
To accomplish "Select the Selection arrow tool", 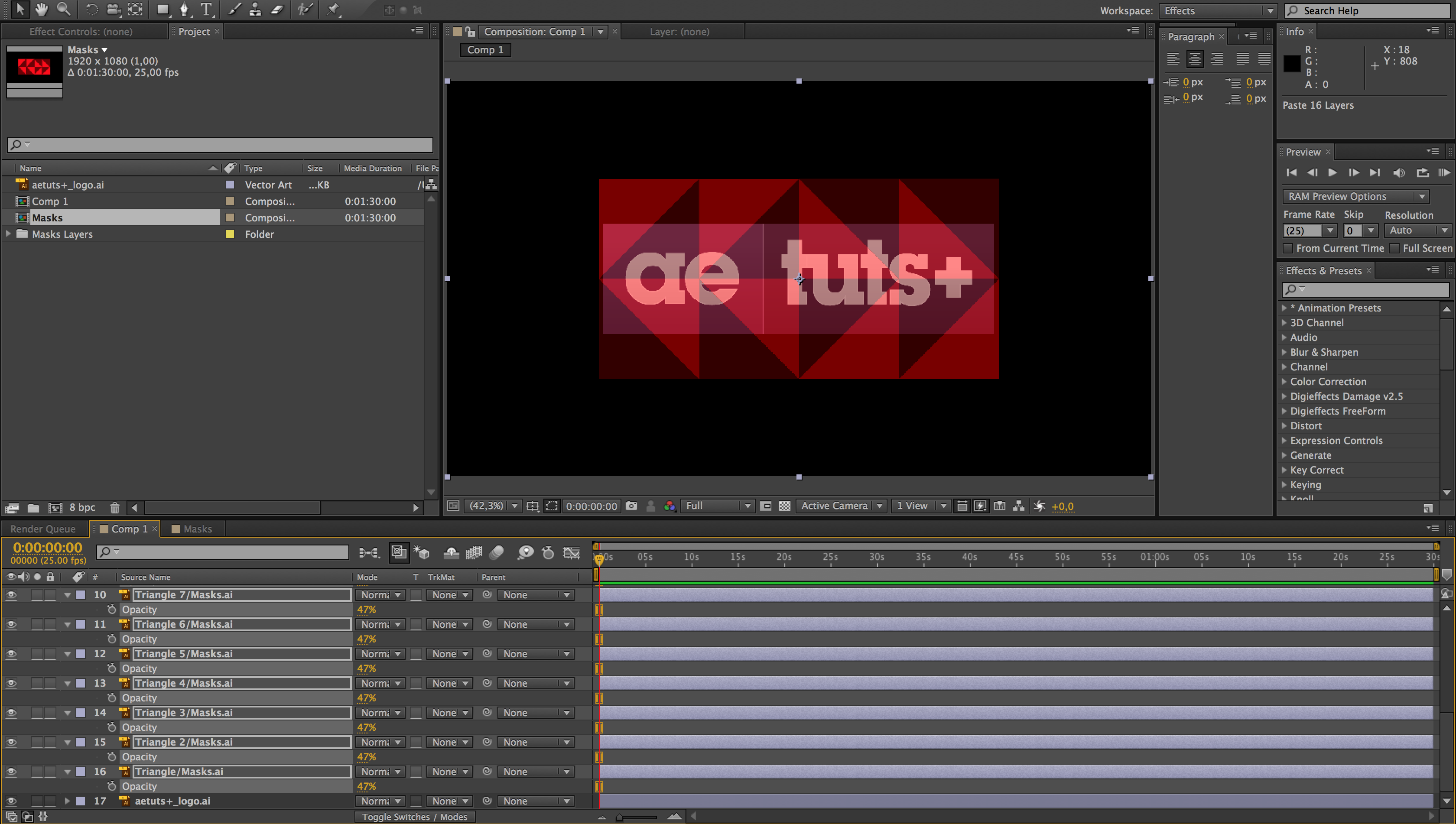I will (x=20, y=10).
